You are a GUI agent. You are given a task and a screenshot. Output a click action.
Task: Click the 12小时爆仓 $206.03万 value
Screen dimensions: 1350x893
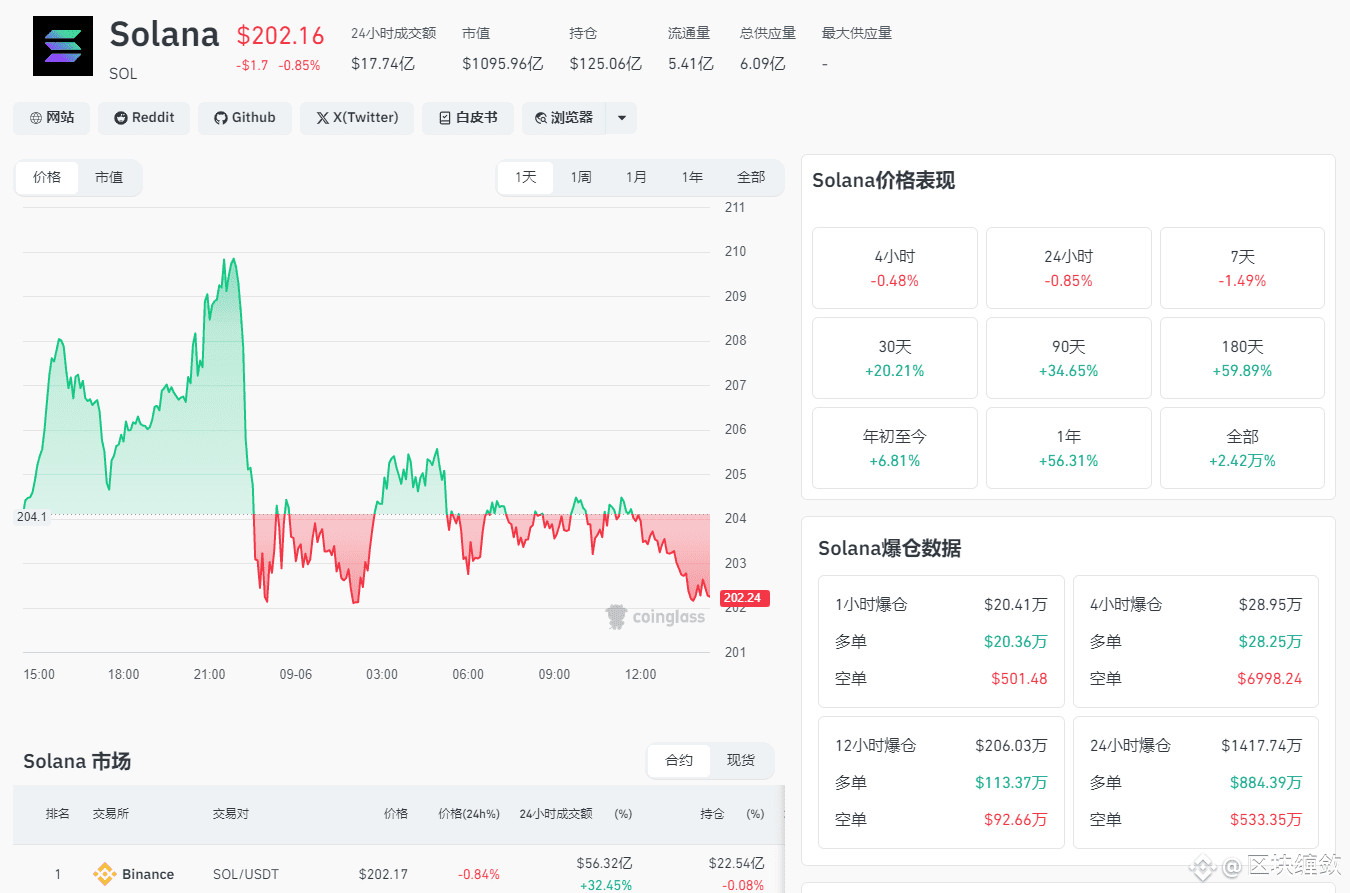coord(1012,745)
